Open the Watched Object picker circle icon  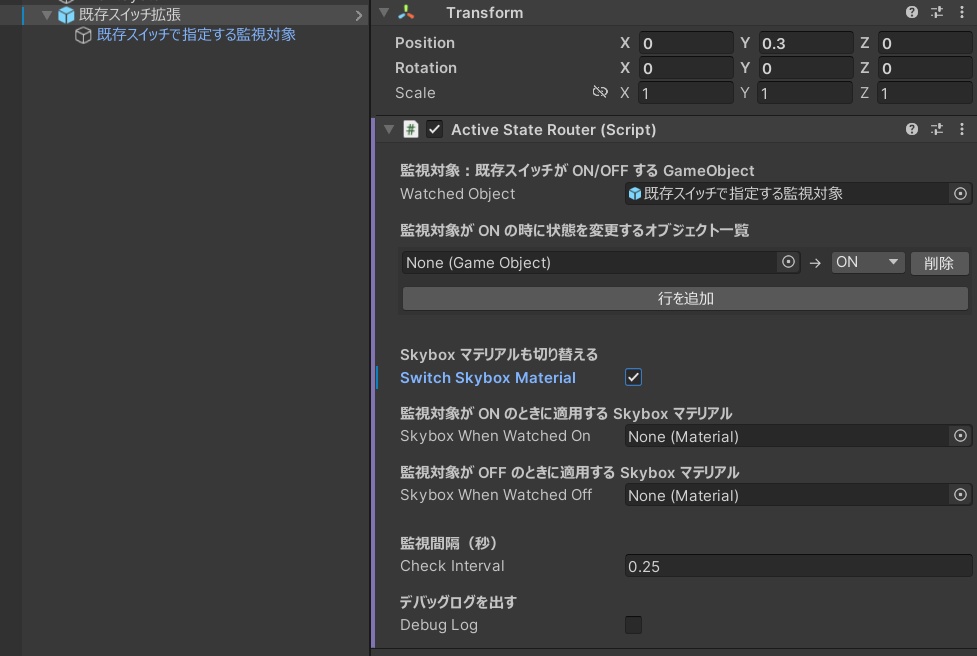tap(960, 193)
